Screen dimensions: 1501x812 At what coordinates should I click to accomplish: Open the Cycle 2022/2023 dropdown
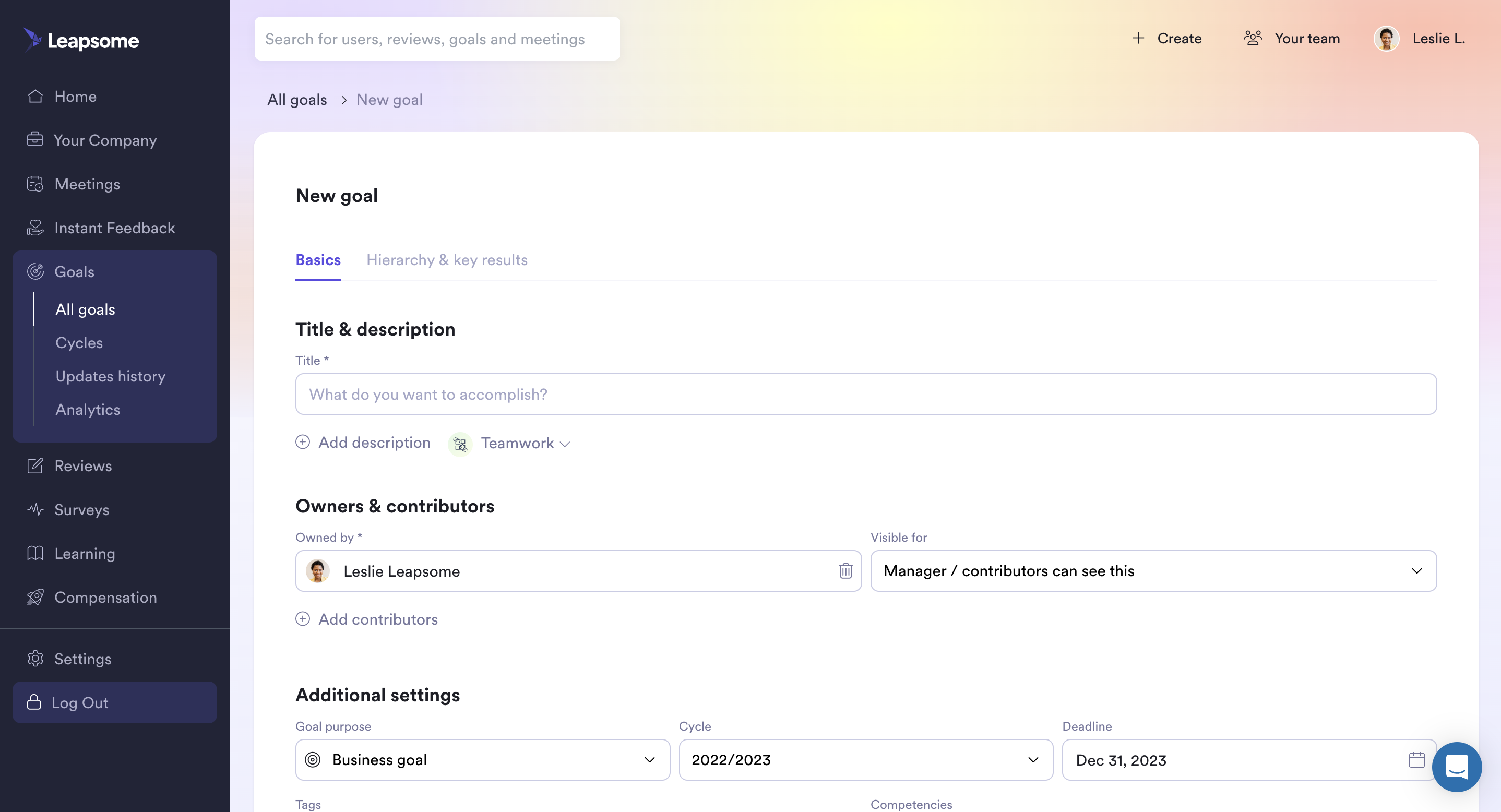[x=866, y=760]
